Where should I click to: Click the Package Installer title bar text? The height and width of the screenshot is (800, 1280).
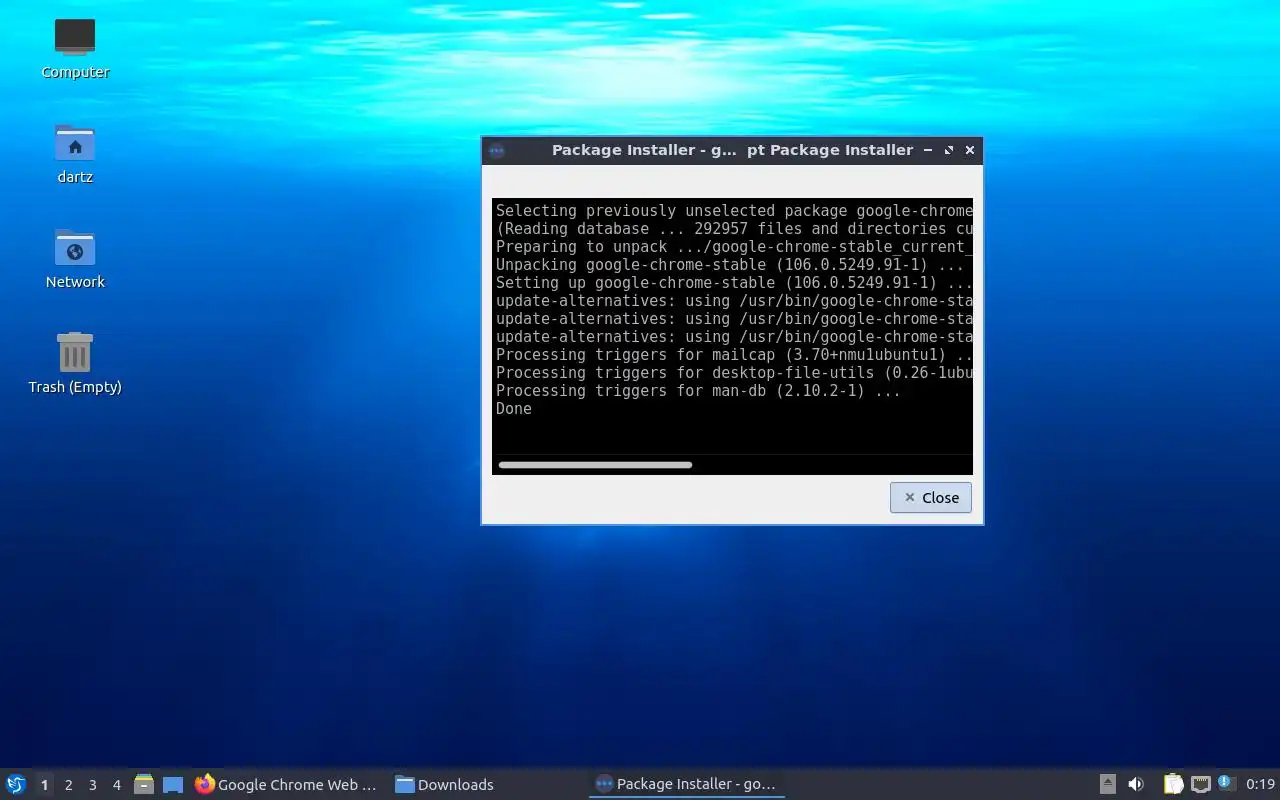click(732, 150)
